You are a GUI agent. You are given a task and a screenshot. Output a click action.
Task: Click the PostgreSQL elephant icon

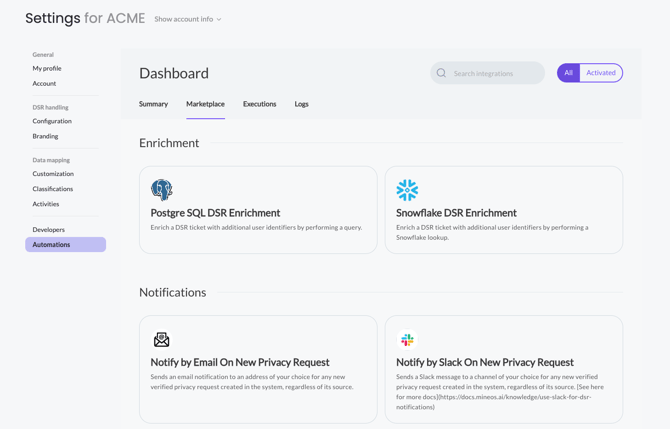pyautogui.click(x=161, y=190)
